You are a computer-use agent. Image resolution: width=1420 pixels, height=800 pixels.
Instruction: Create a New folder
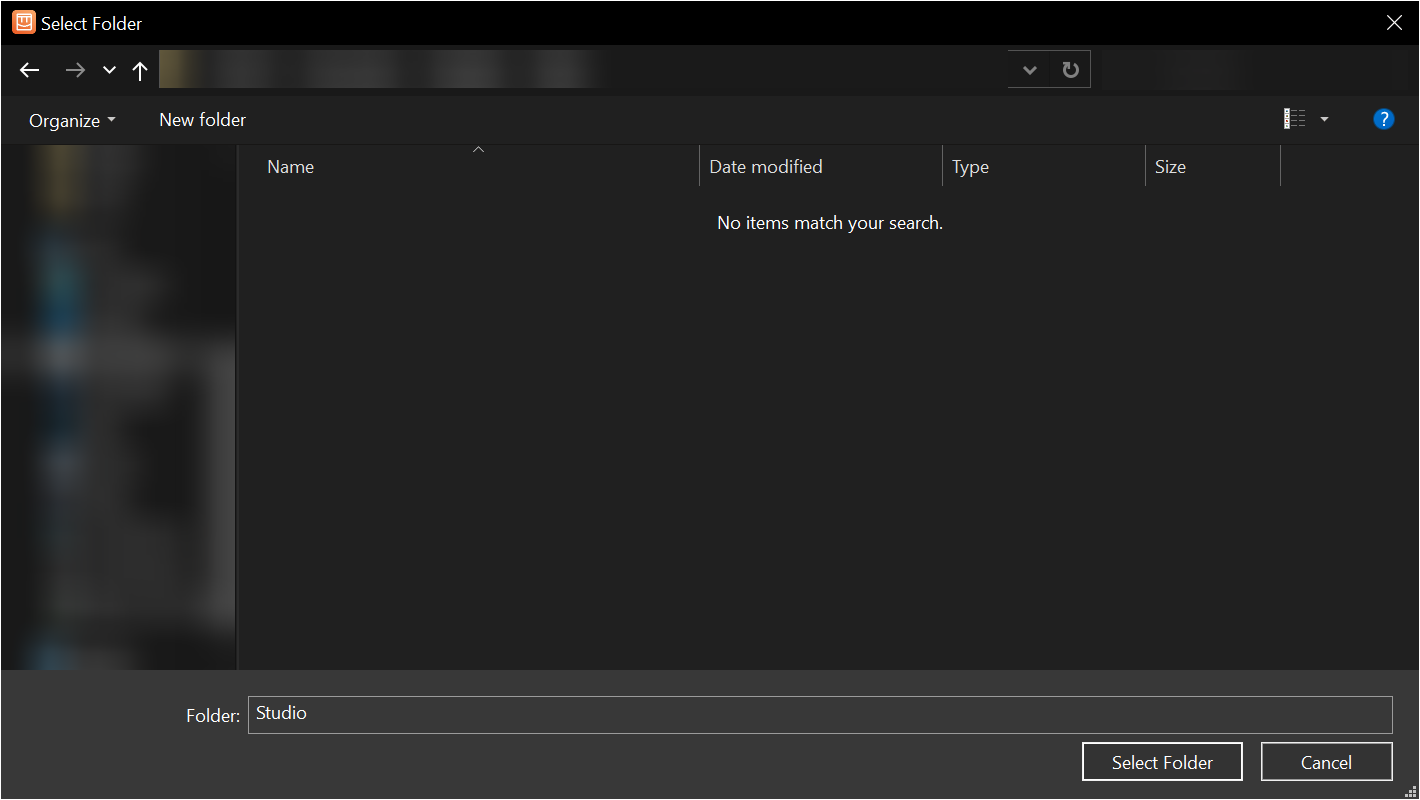202,119
